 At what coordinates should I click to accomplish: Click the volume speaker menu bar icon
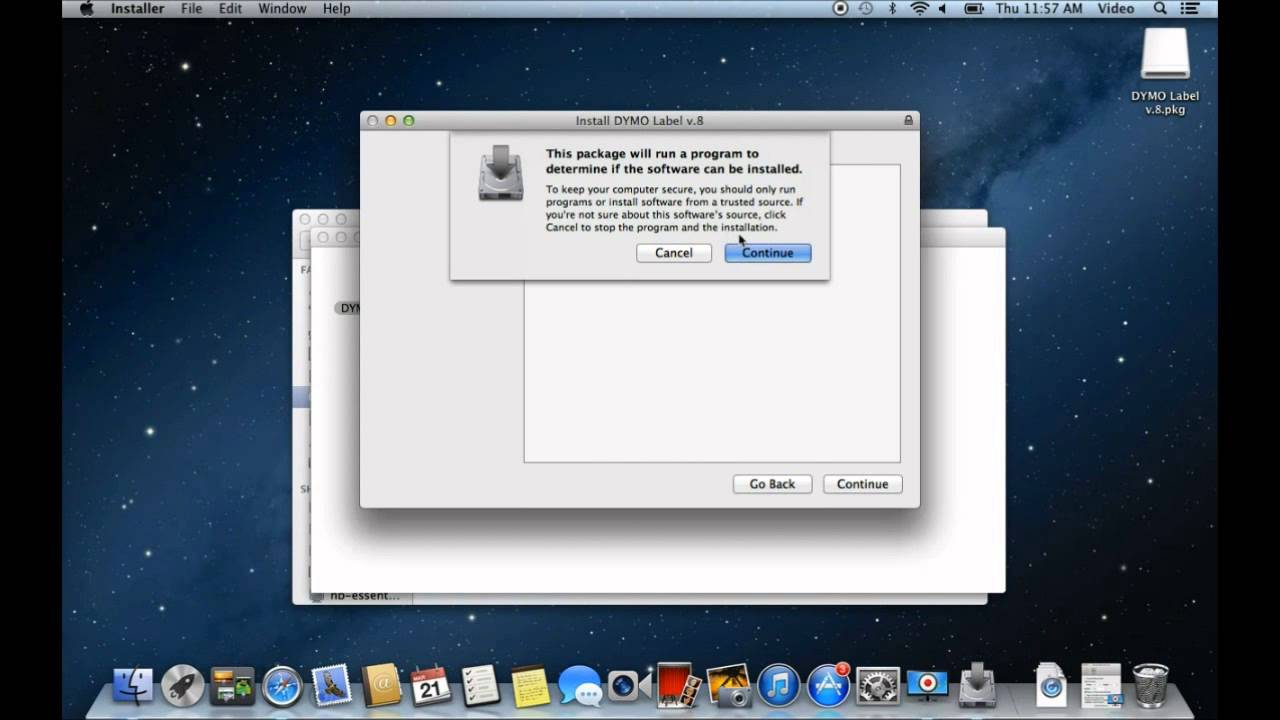[943, 9]
